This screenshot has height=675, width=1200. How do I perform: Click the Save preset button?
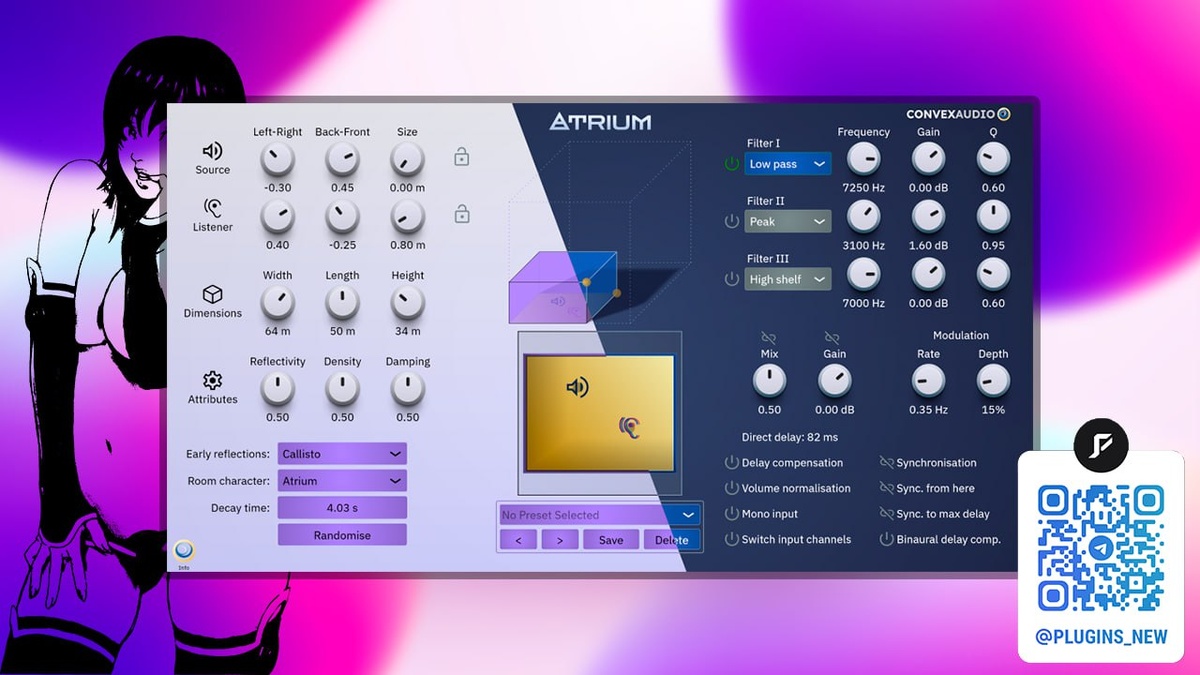pos(611,540)
